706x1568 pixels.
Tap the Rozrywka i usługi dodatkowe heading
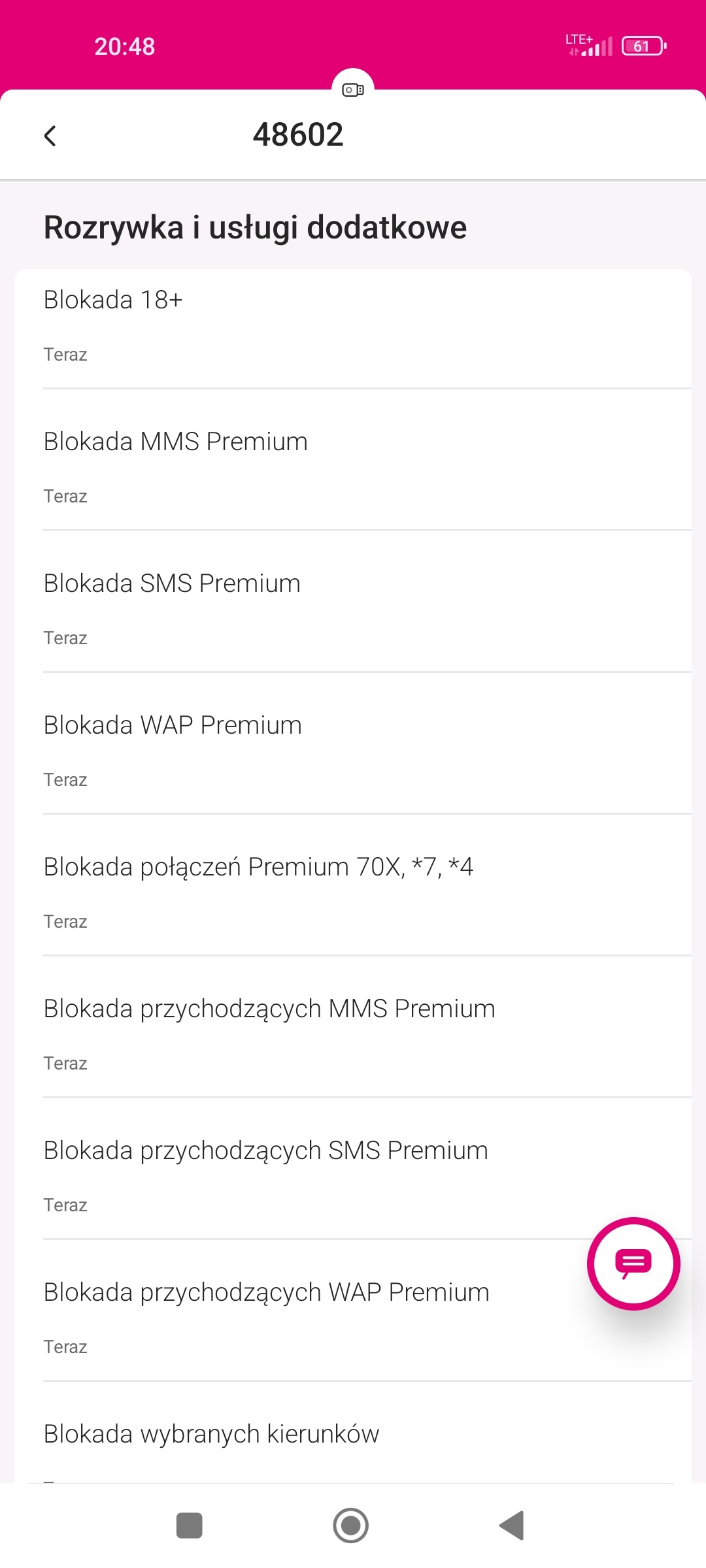[255, 228]
